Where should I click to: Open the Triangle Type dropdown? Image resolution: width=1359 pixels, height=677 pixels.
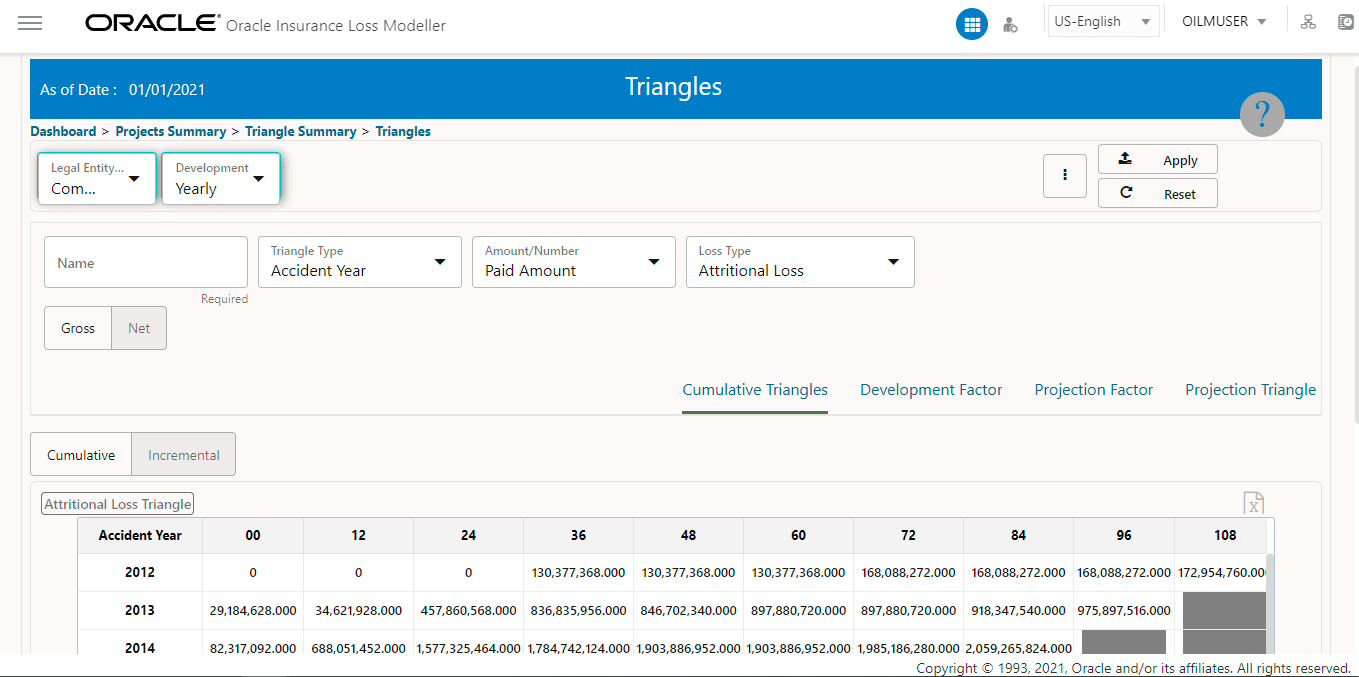(360, 262)
